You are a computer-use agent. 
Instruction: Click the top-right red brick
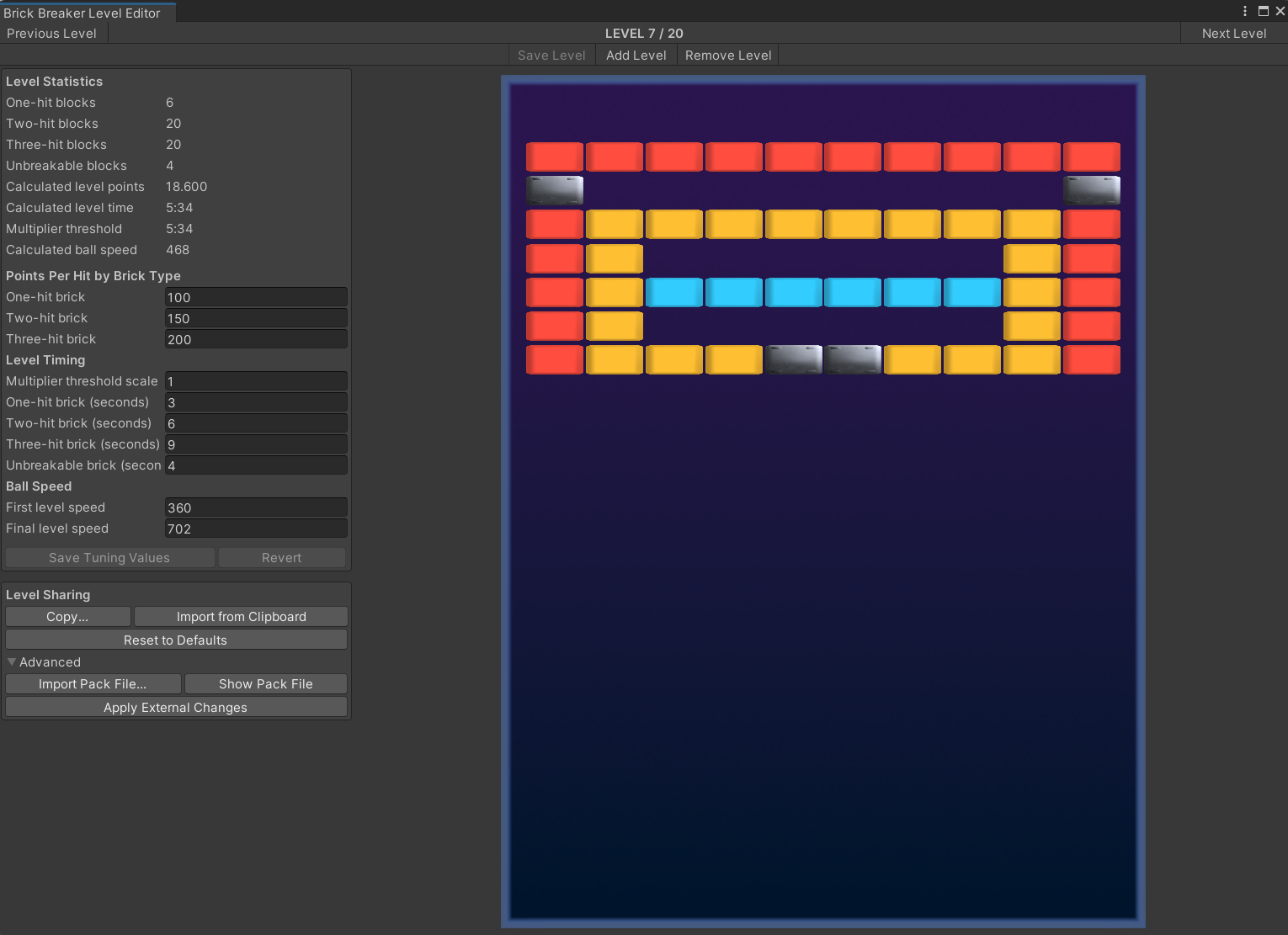(x=1092, y=157)
